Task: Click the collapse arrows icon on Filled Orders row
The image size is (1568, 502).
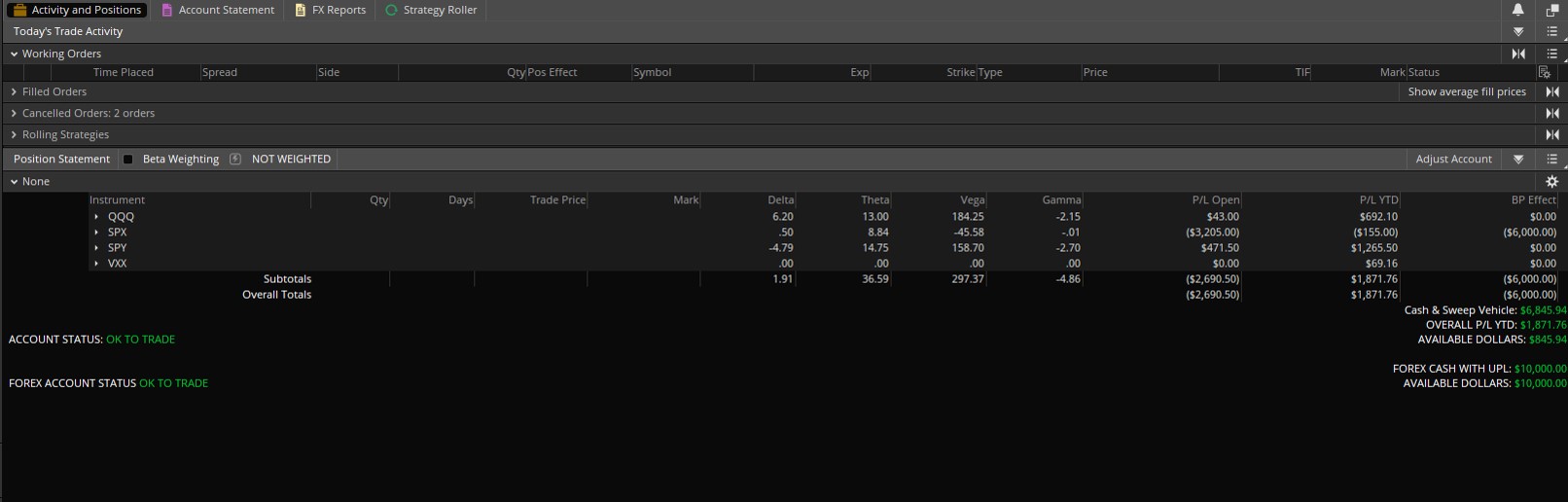Action: 1552,92
